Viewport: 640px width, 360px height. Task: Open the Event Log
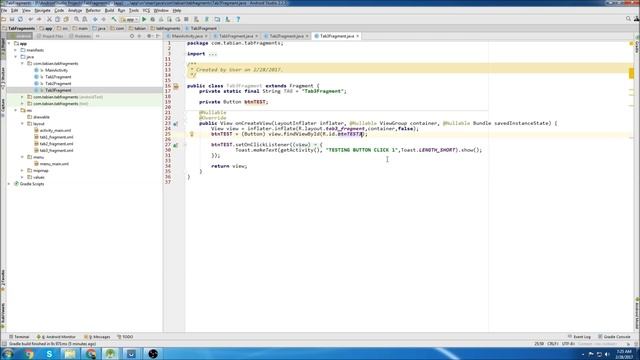pos(579,337)
